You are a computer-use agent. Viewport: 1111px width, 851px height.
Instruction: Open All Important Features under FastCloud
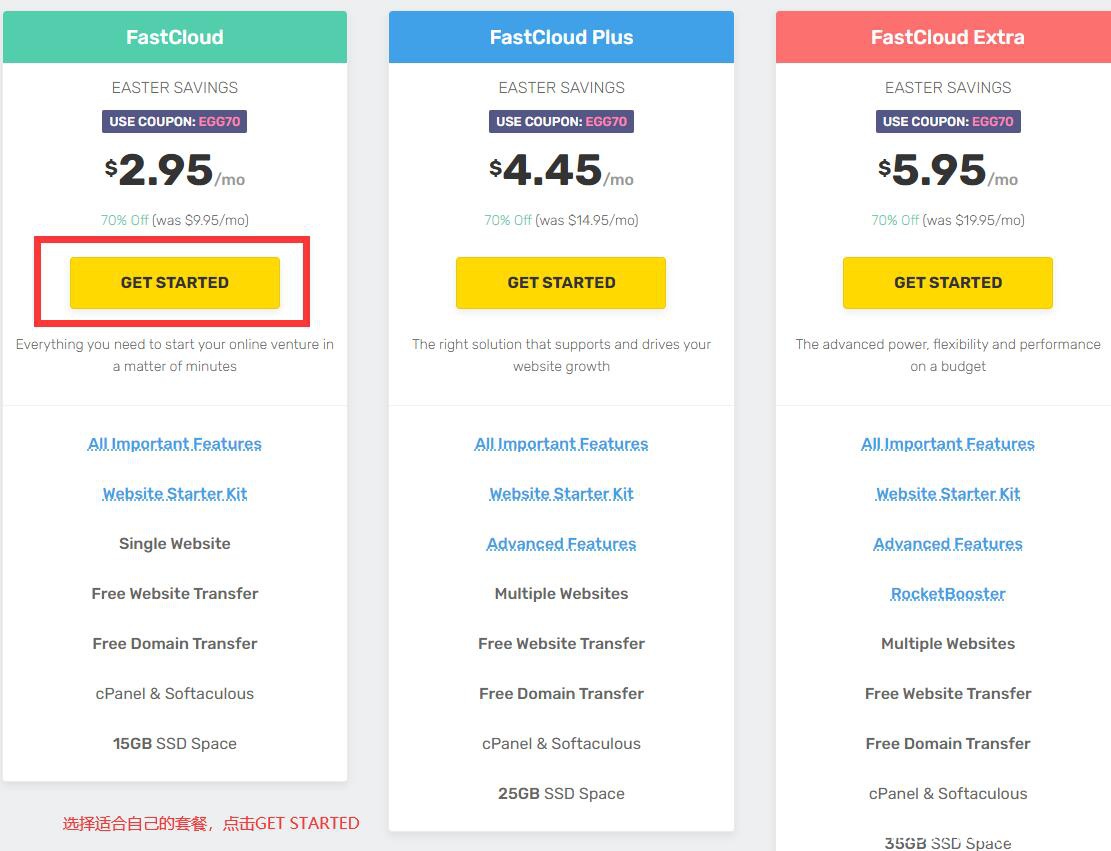[175, 444]
